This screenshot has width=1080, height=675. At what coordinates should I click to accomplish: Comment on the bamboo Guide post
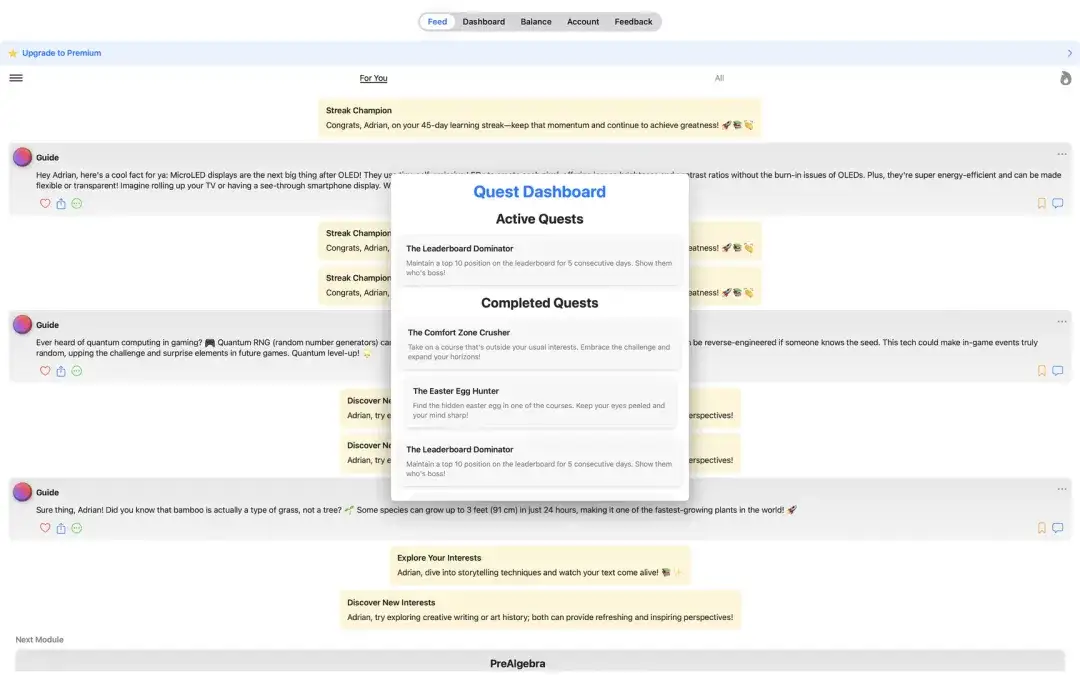pyautogui.click(x=1057, y=528)
